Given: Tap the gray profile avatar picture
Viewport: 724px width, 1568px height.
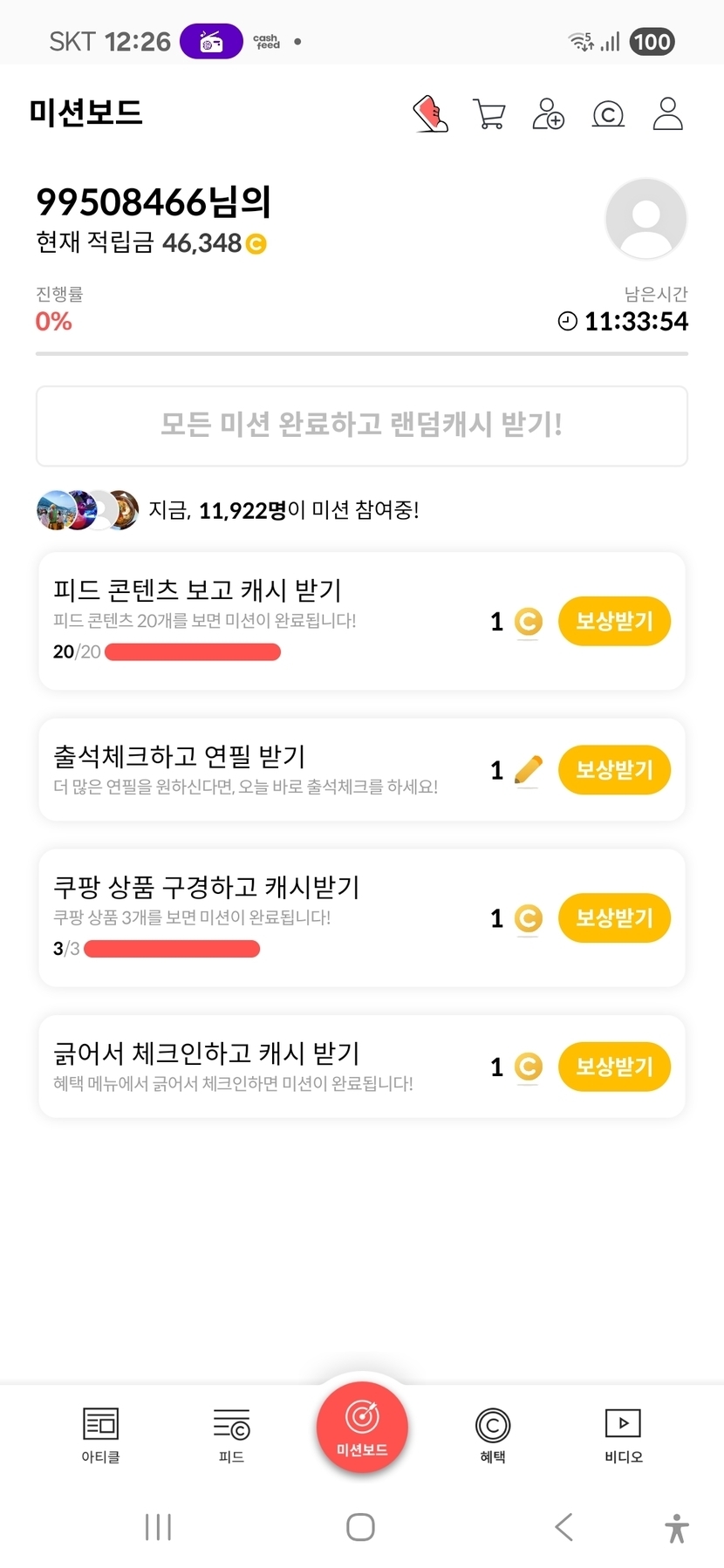Looking at the screenshot, I should [x=645, y=219].
